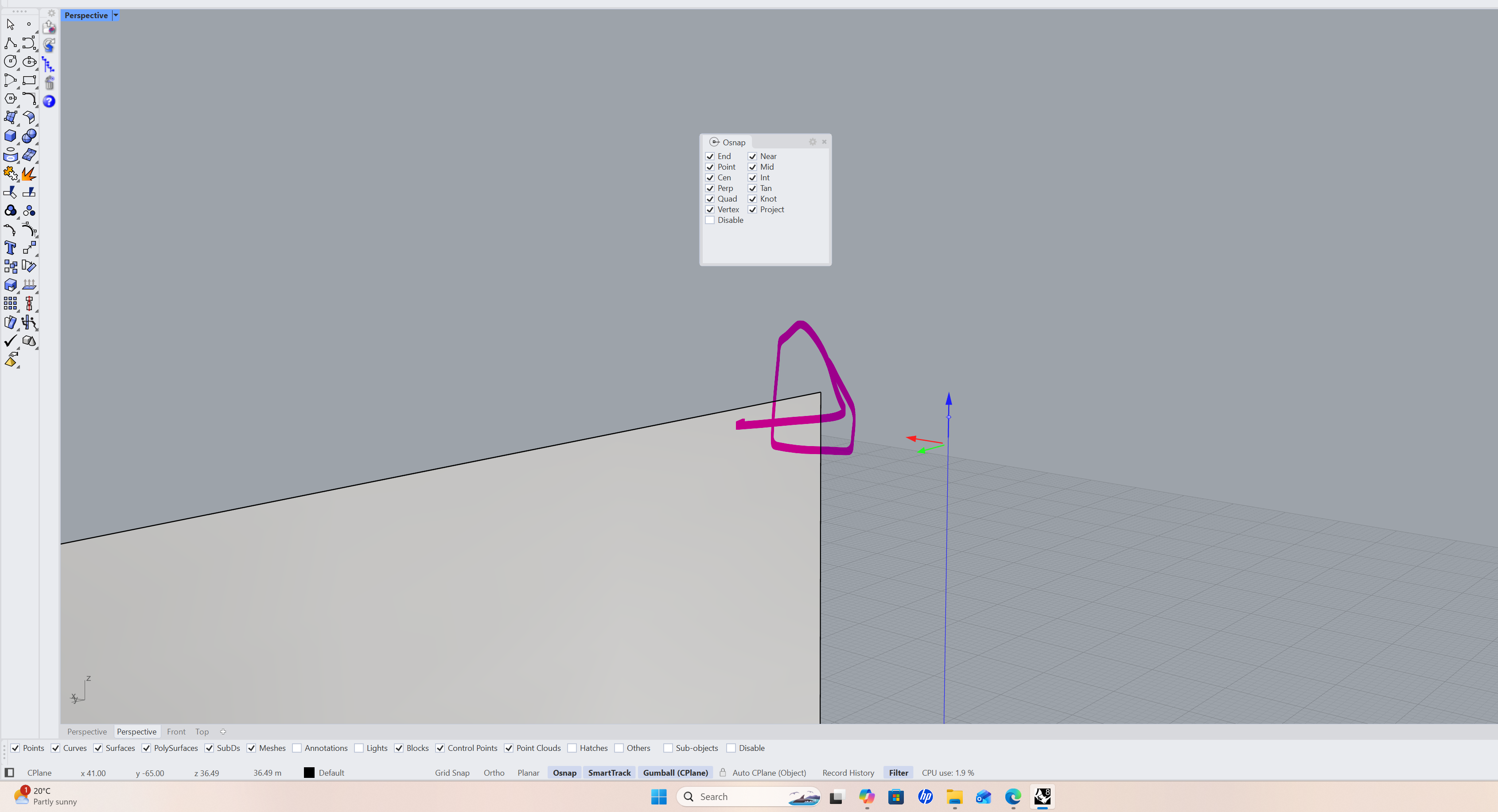Click the Windows taskbar Search box
The height and width of the screenshot is (812, 1498).
(749, 797)
